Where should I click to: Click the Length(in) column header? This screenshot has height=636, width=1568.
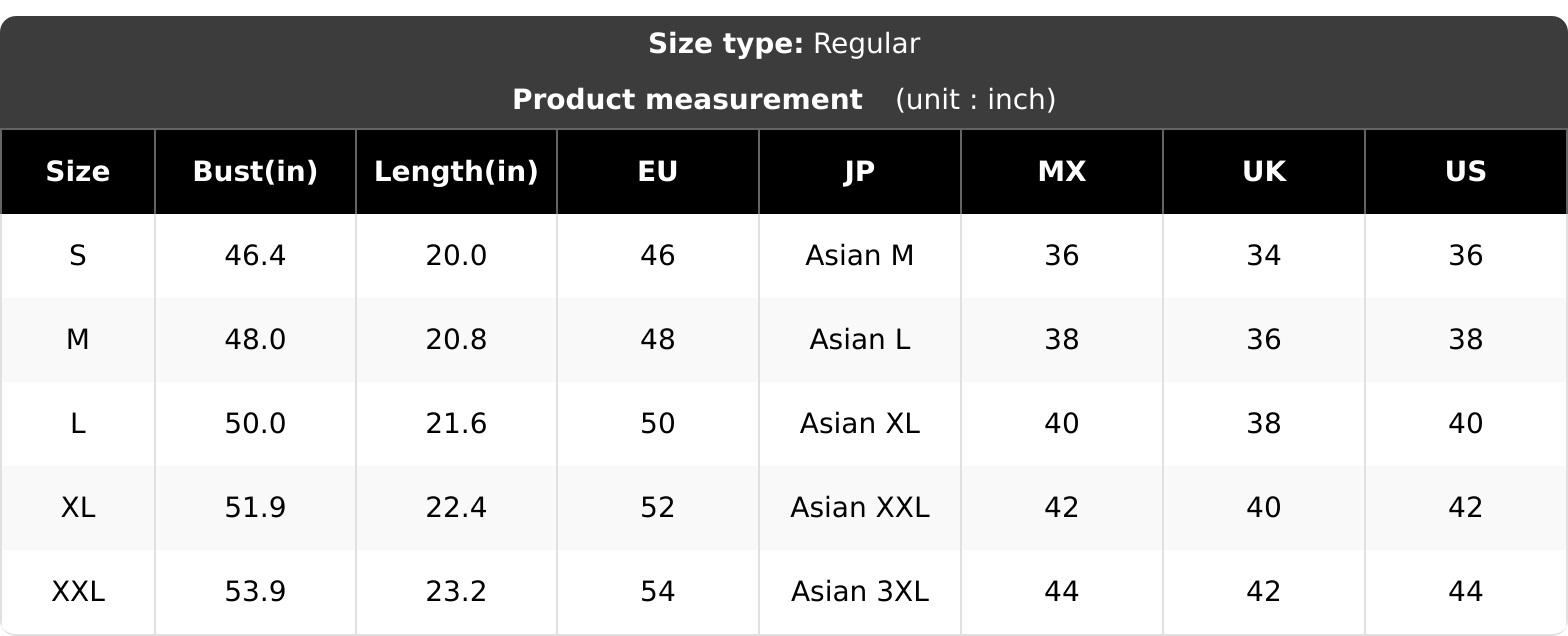pos(456,172)
